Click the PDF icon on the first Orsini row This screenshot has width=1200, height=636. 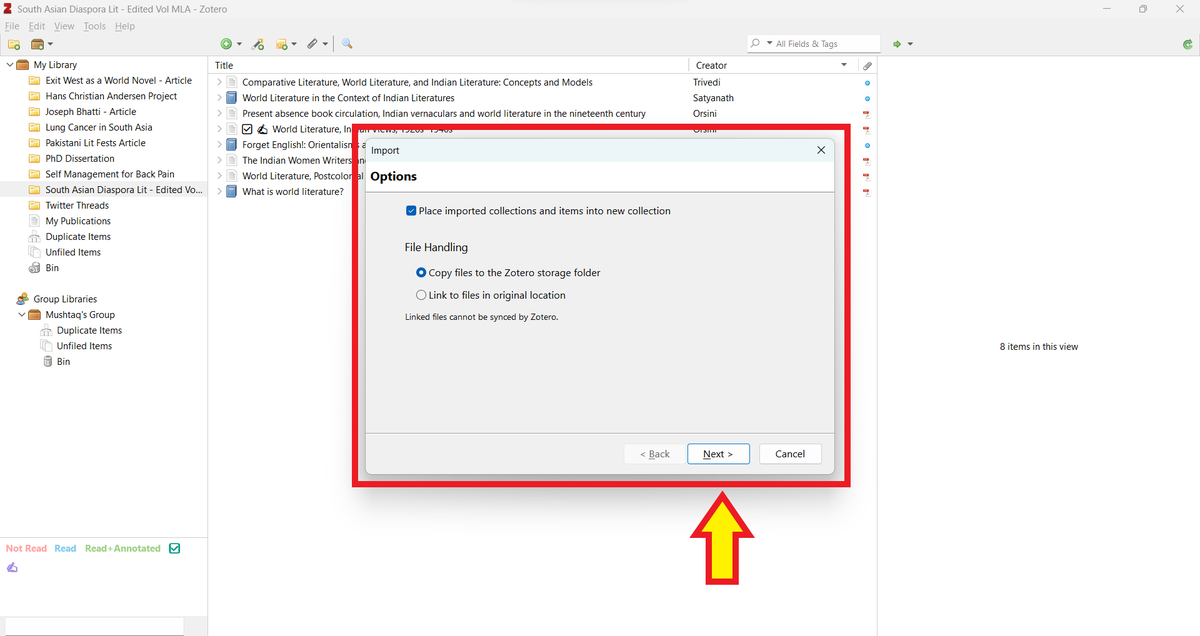coord(867,114)
